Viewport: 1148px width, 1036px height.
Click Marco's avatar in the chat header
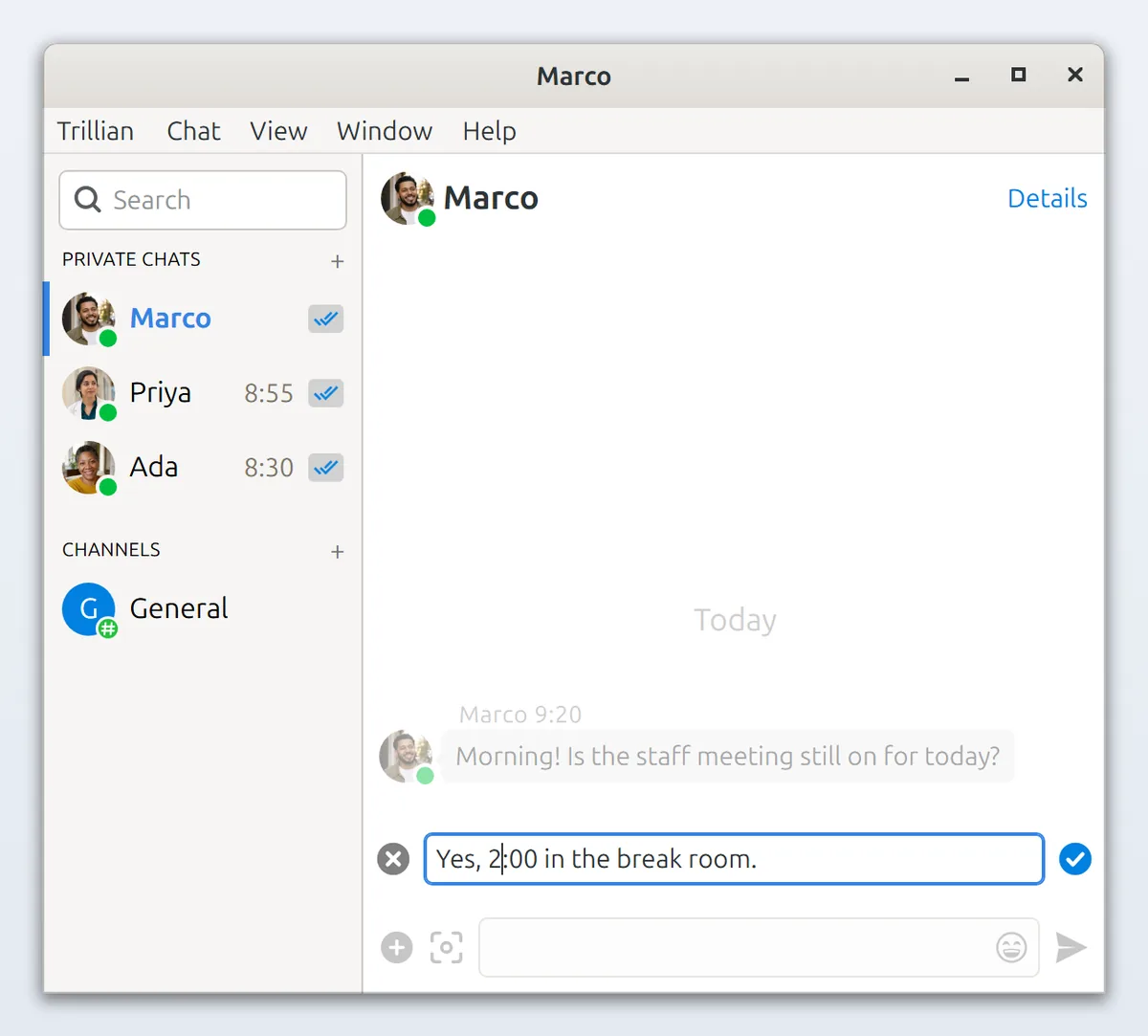pyautogui.click(x=408, y=199)
